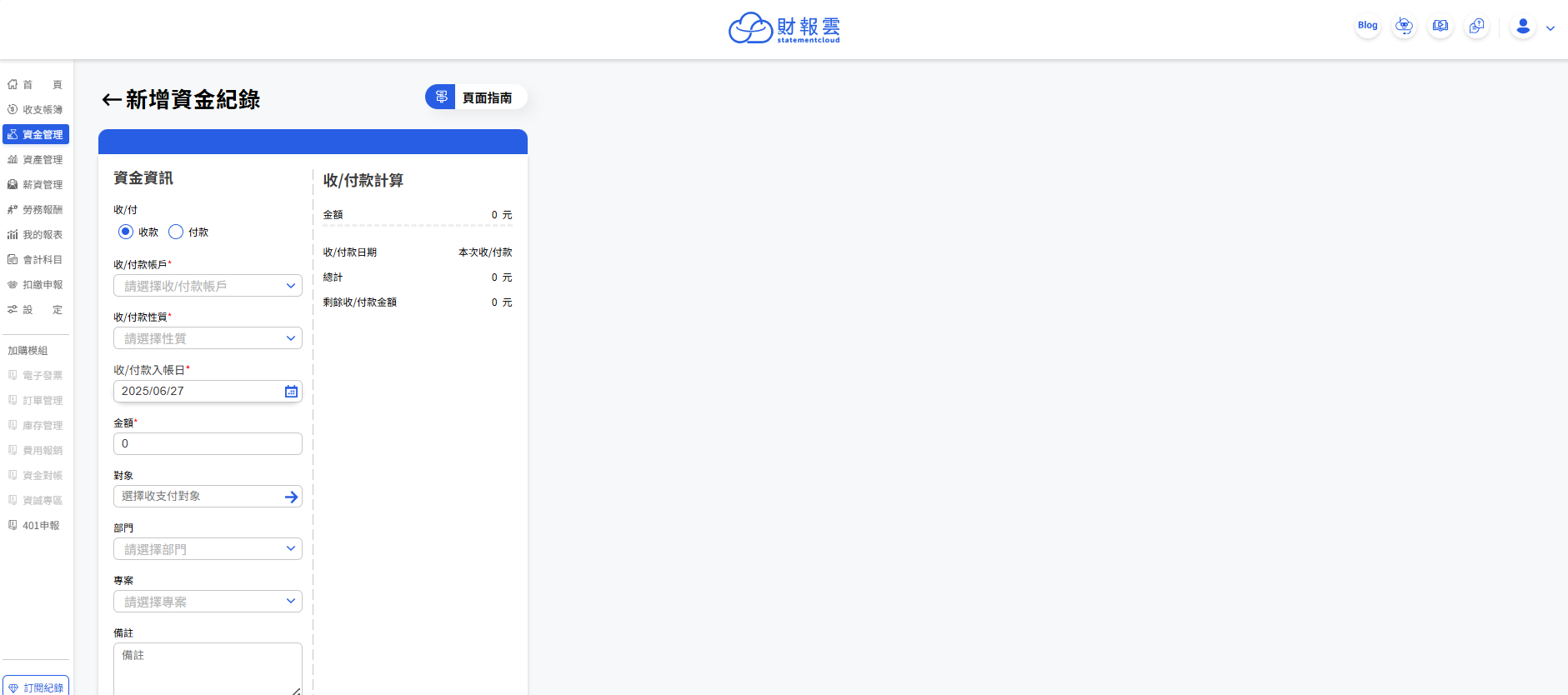Open the cloud robot assistant icon
This screenshot has height=695, width=1568.
pos(1404,26)
